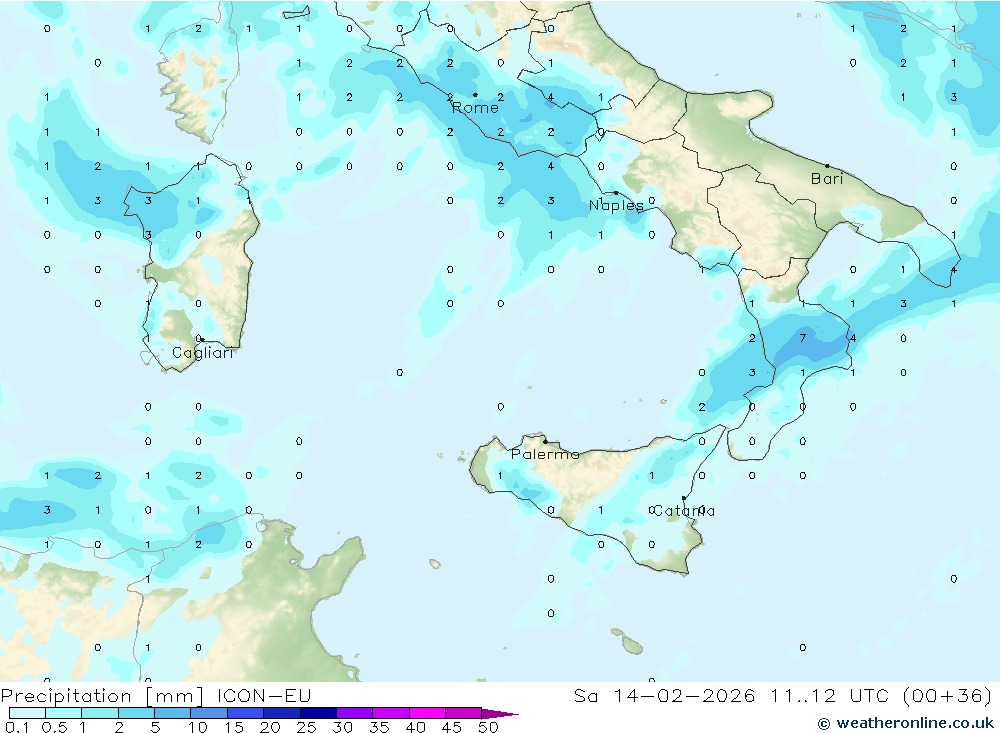Click the 11..12 UTC time text

pos(832,695)
